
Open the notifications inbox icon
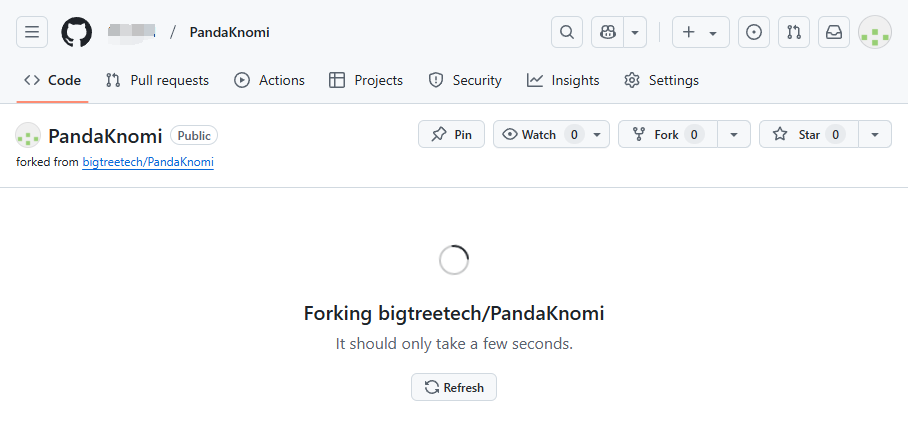pos(833,32)
